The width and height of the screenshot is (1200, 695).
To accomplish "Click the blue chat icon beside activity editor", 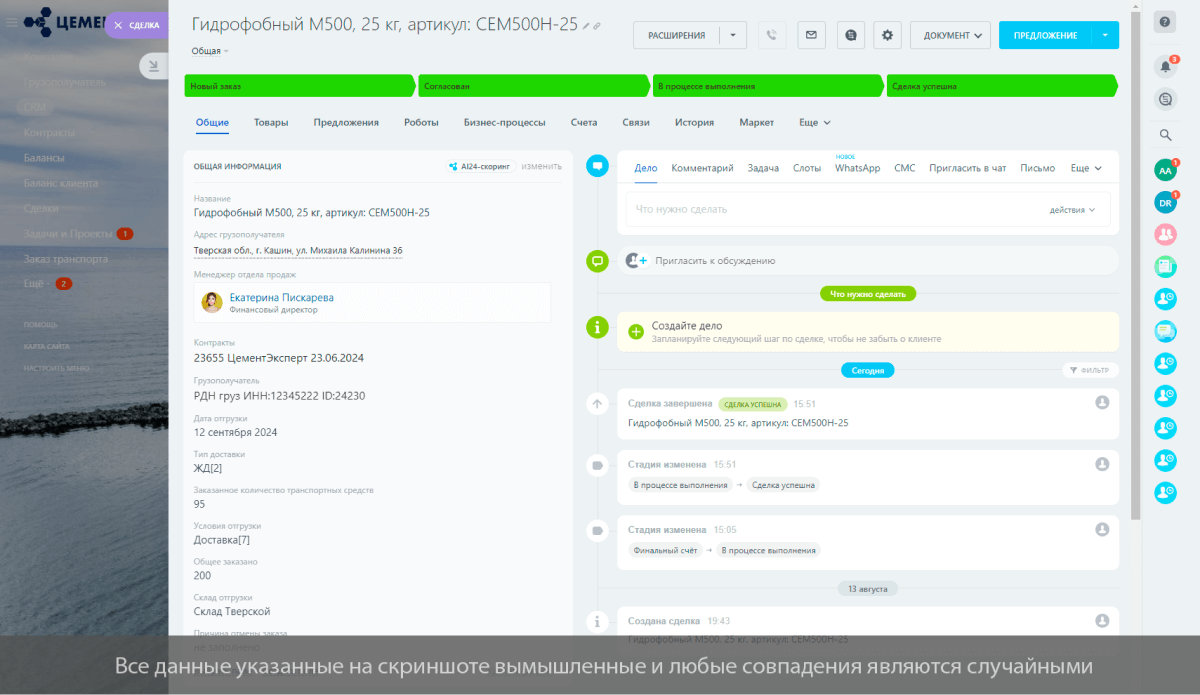I will pos(598,166).
